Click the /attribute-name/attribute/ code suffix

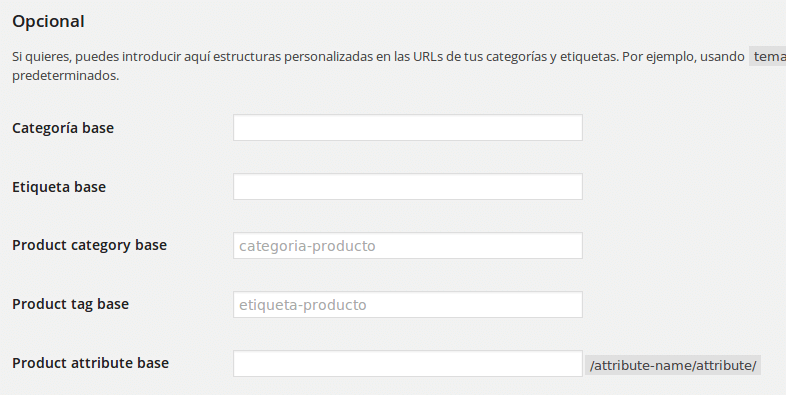673,365
